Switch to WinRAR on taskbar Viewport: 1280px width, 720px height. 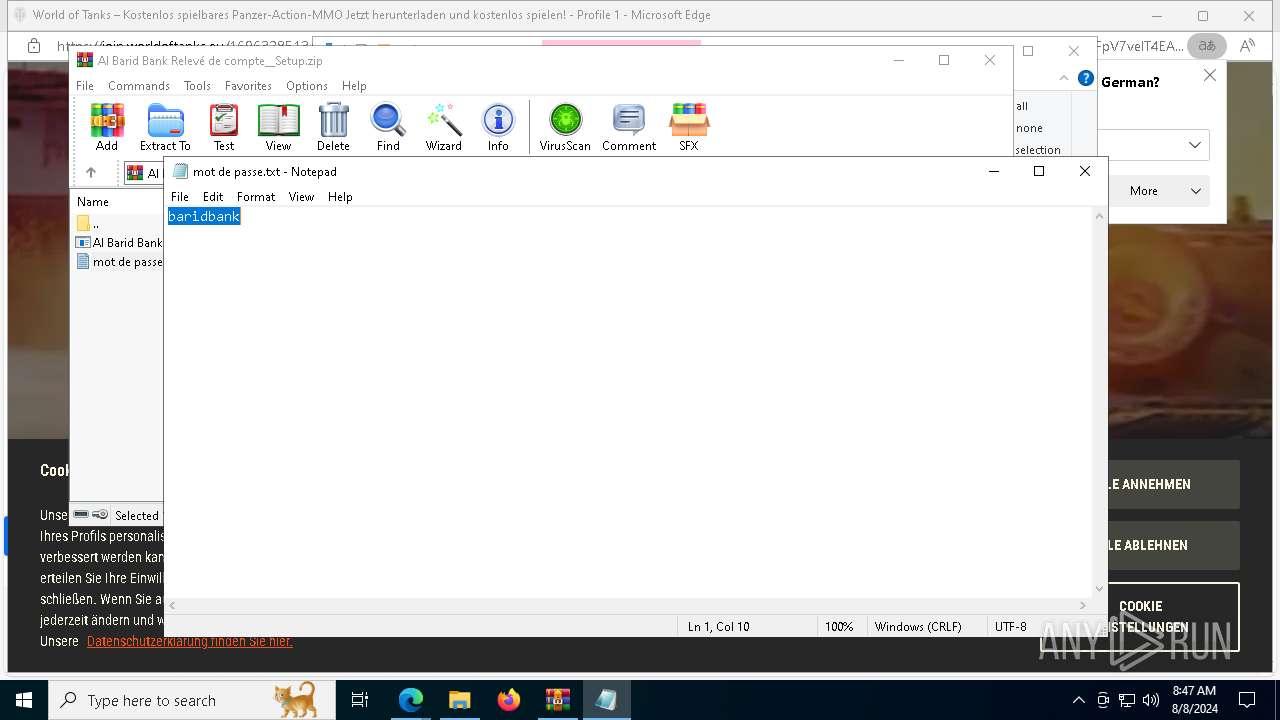(558, 700)
